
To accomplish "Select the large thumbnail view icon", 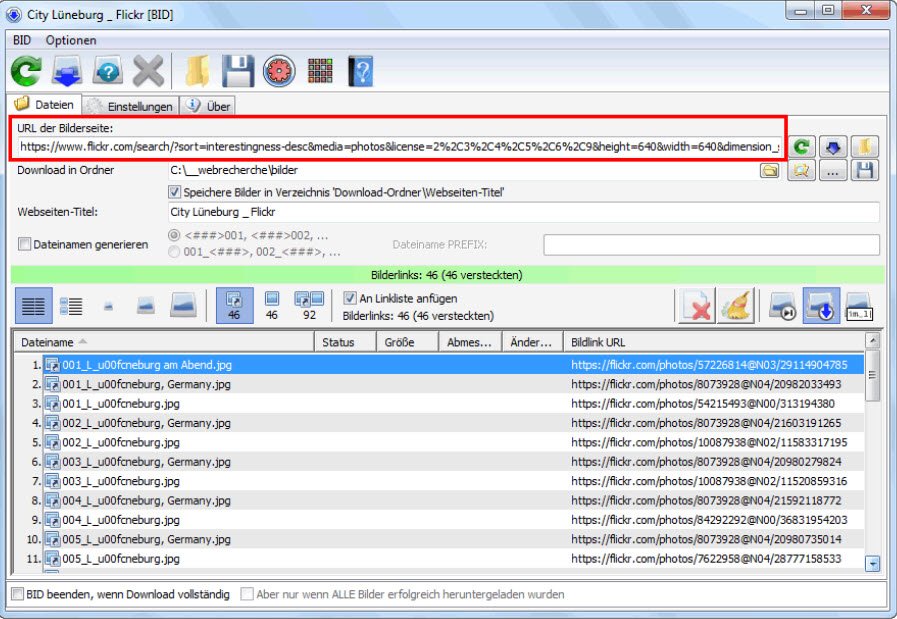I will tap(184, 305).
